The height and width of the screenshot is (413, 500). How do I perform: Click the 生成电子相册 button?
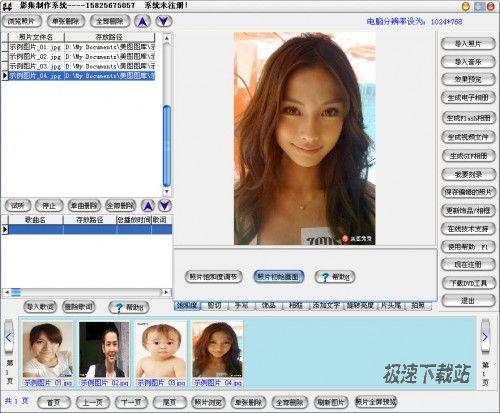point(468,98)
